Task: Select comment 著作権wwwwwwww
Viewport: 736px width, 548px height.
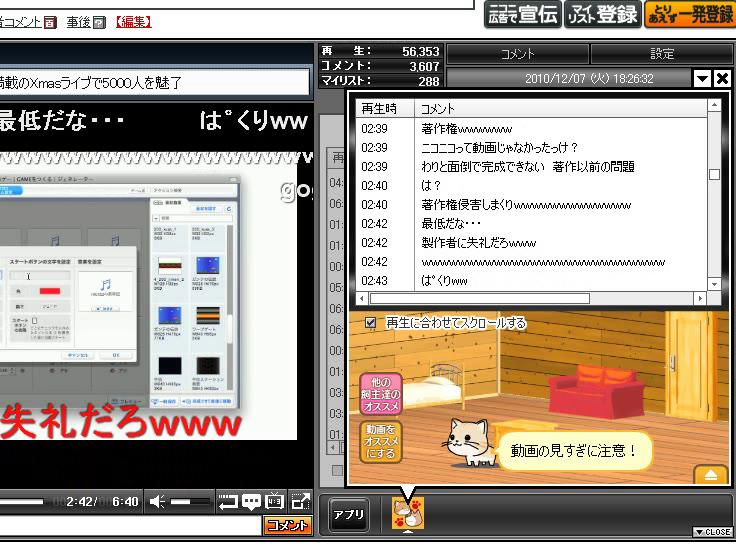Action: point(531,129)
